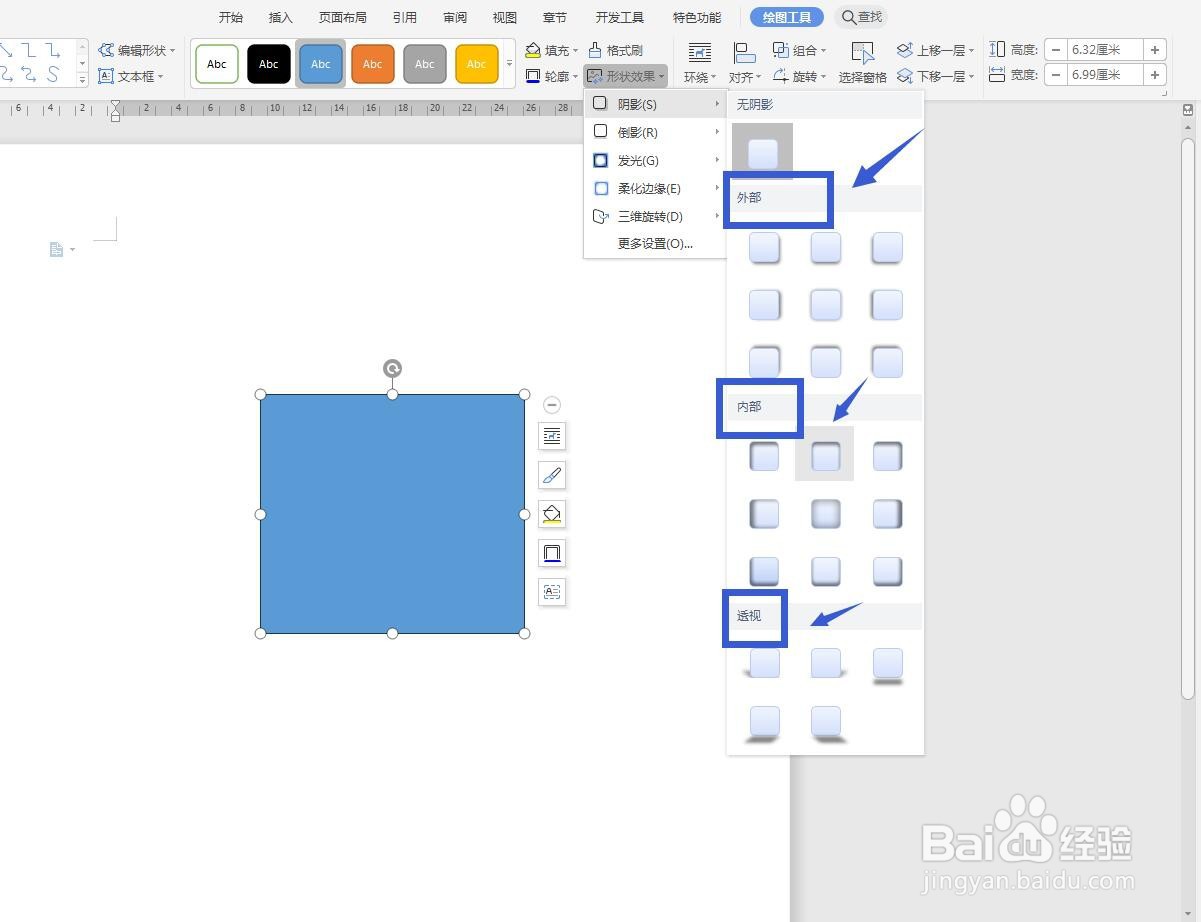Viewport: 1201px width, 922px height.
Task: Open the 填充 fill dropdown
Action: click(x=552, y=50)
